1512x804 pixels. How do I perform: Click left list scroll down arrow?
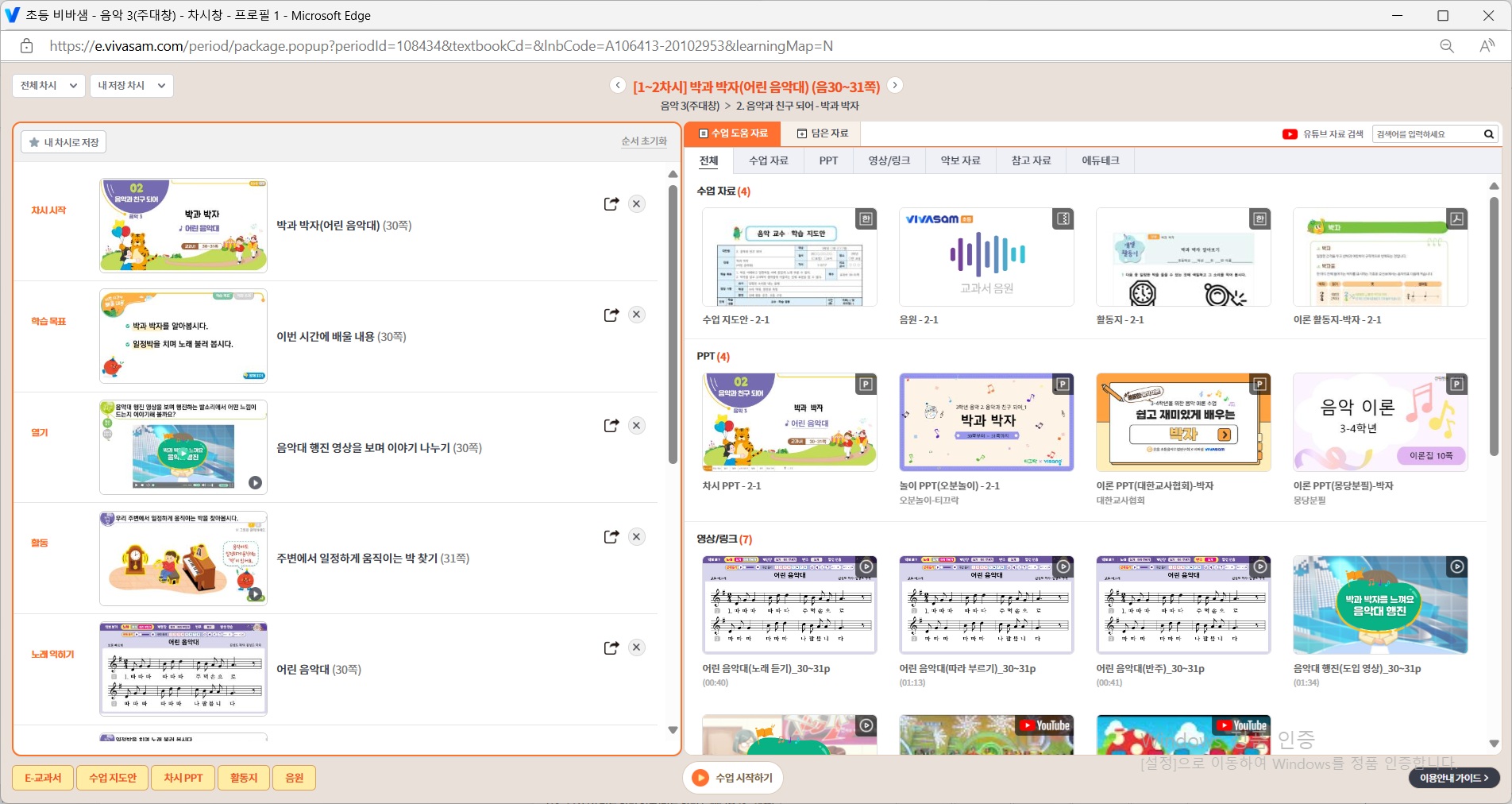click(673, 729)
